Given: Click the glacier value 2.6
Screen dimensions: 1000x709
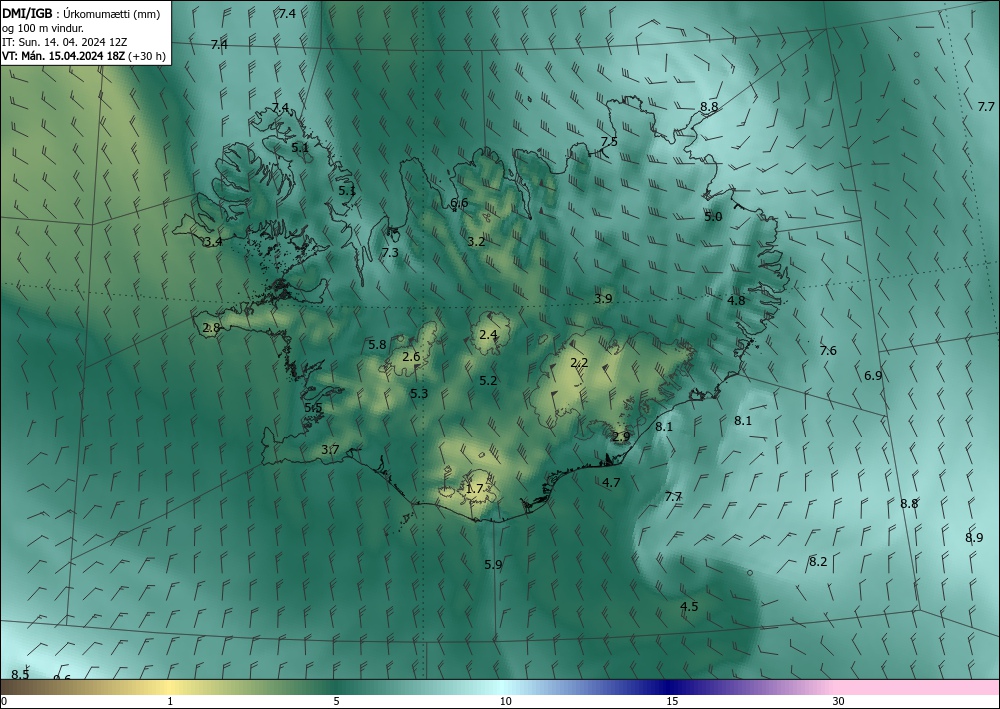Looking at the screenshot, I should (411, 356).
